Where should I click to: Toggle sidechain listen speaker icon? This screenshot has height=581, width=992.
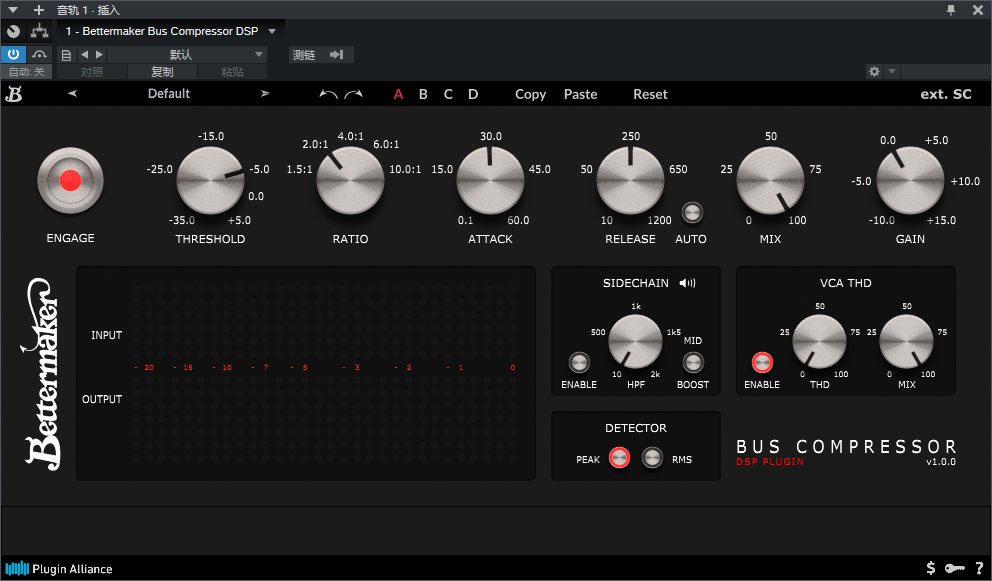[688, 283]
